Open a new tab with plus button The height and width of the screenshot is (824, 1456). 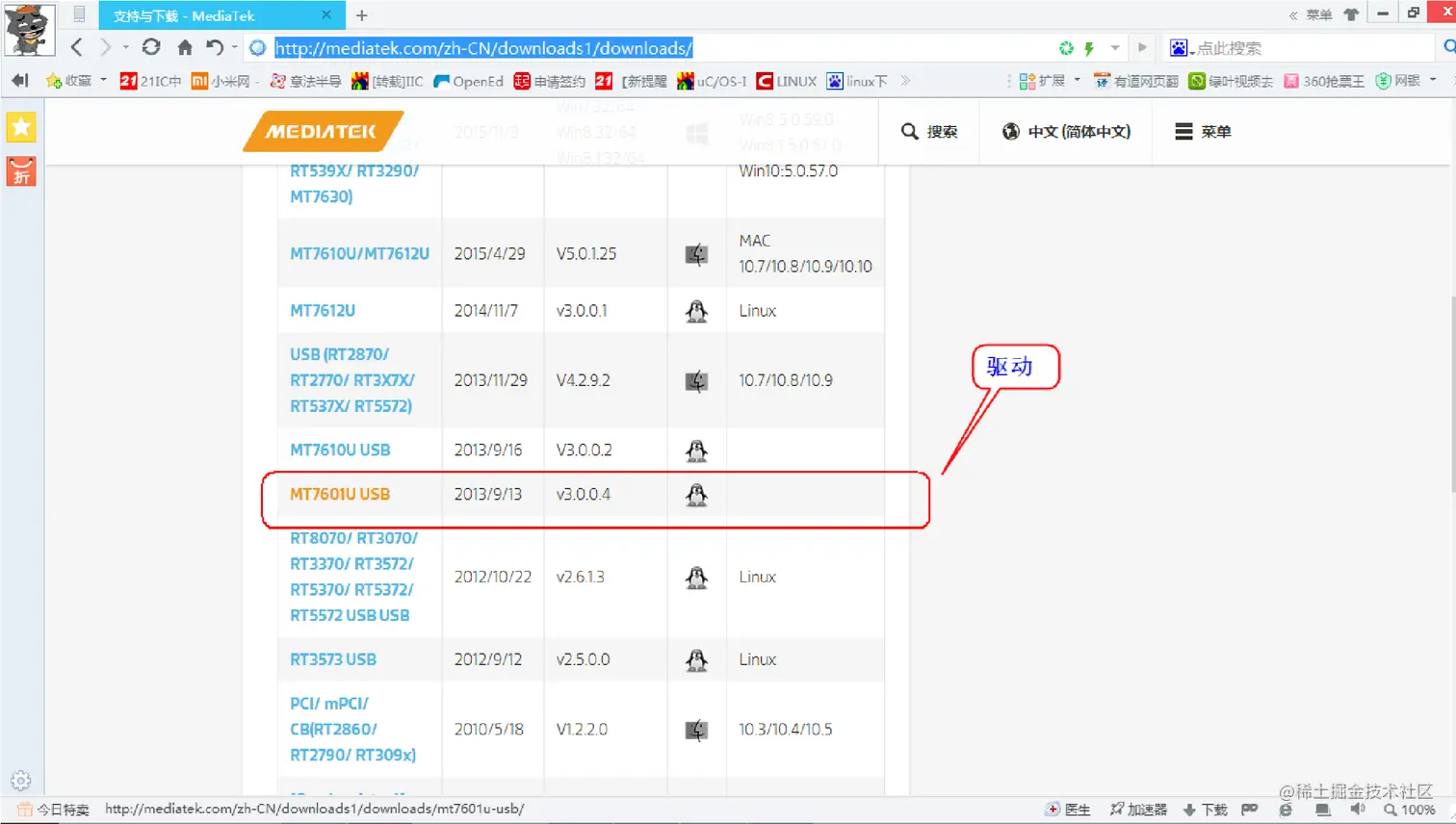pos(362,15)
